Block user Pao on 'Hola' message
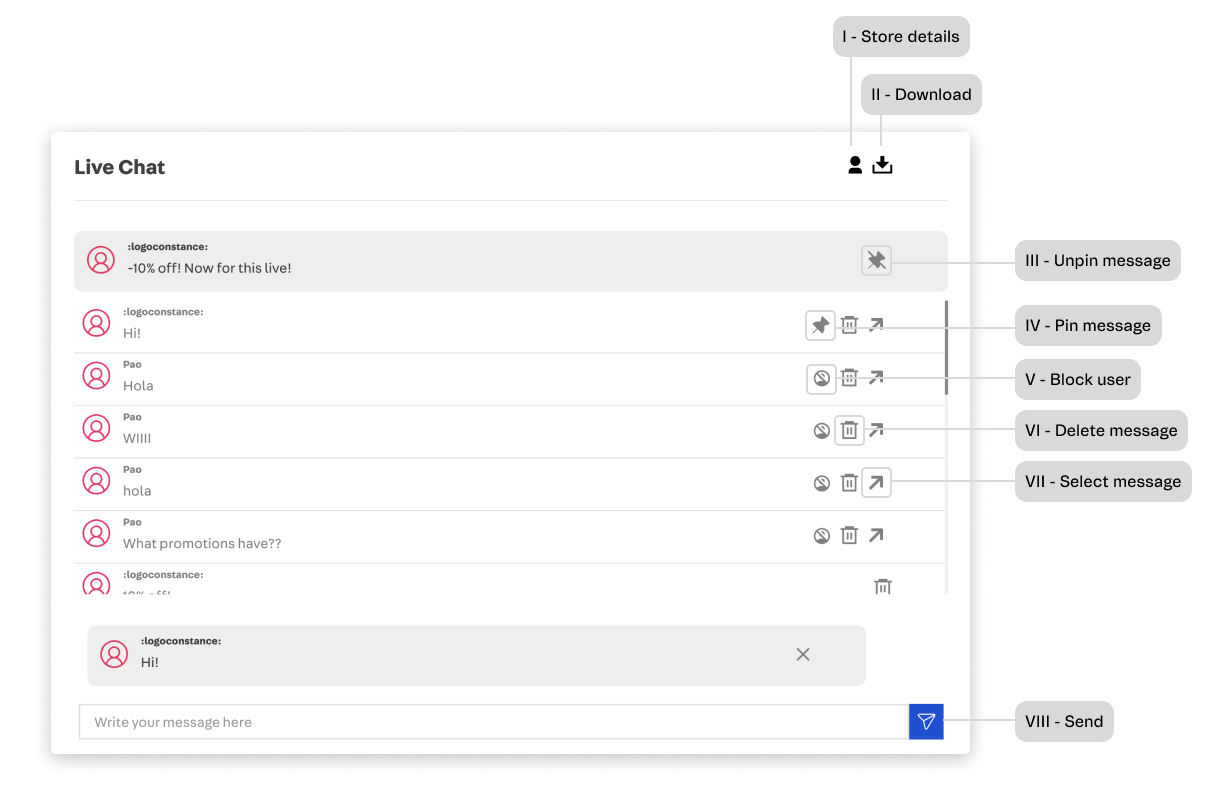Screen dimensions: 1211x801 (821, 378)
